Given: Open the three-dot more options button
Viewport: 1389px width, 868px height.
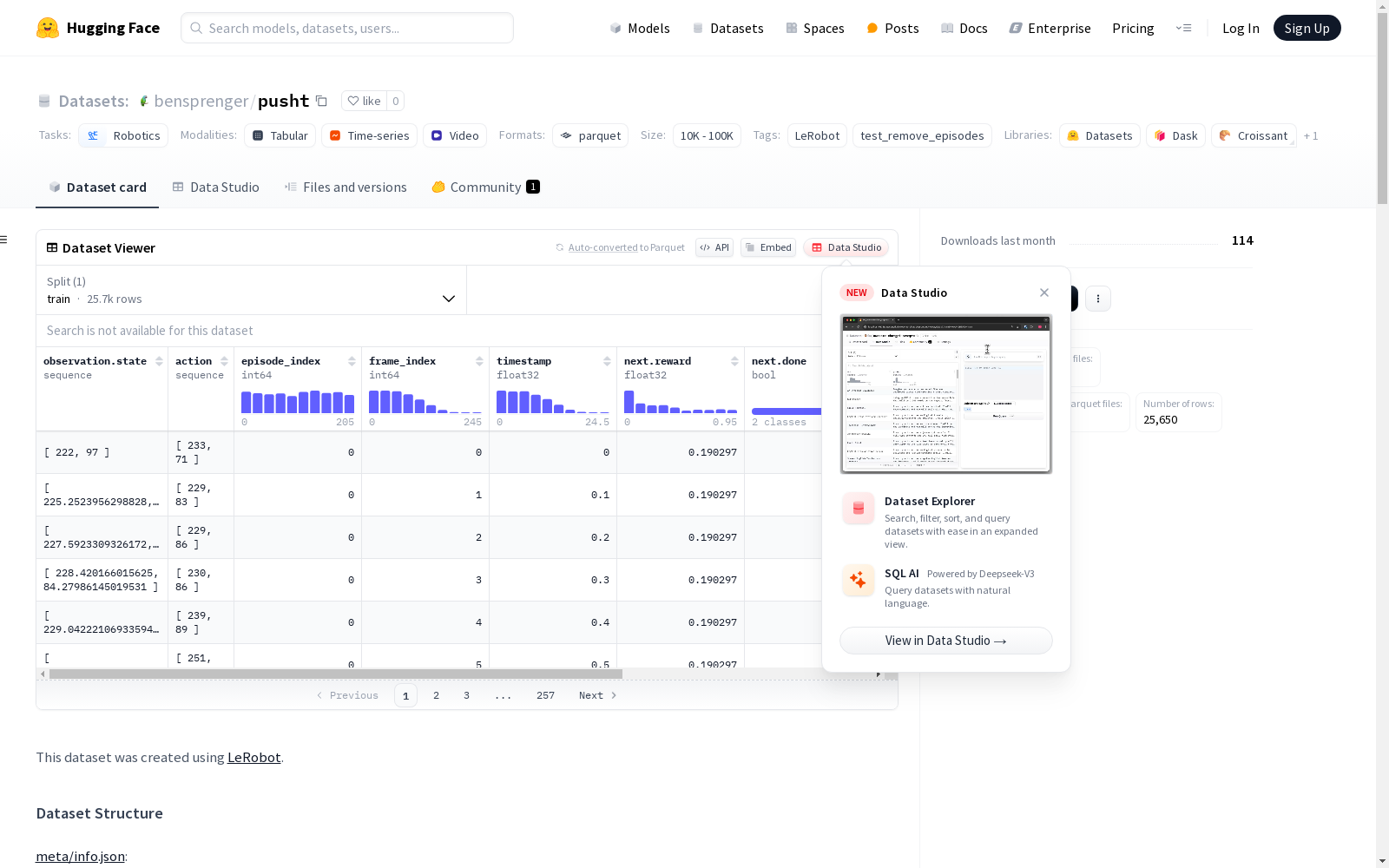Looking at the screenshot, I should [x=1098, y=299].
